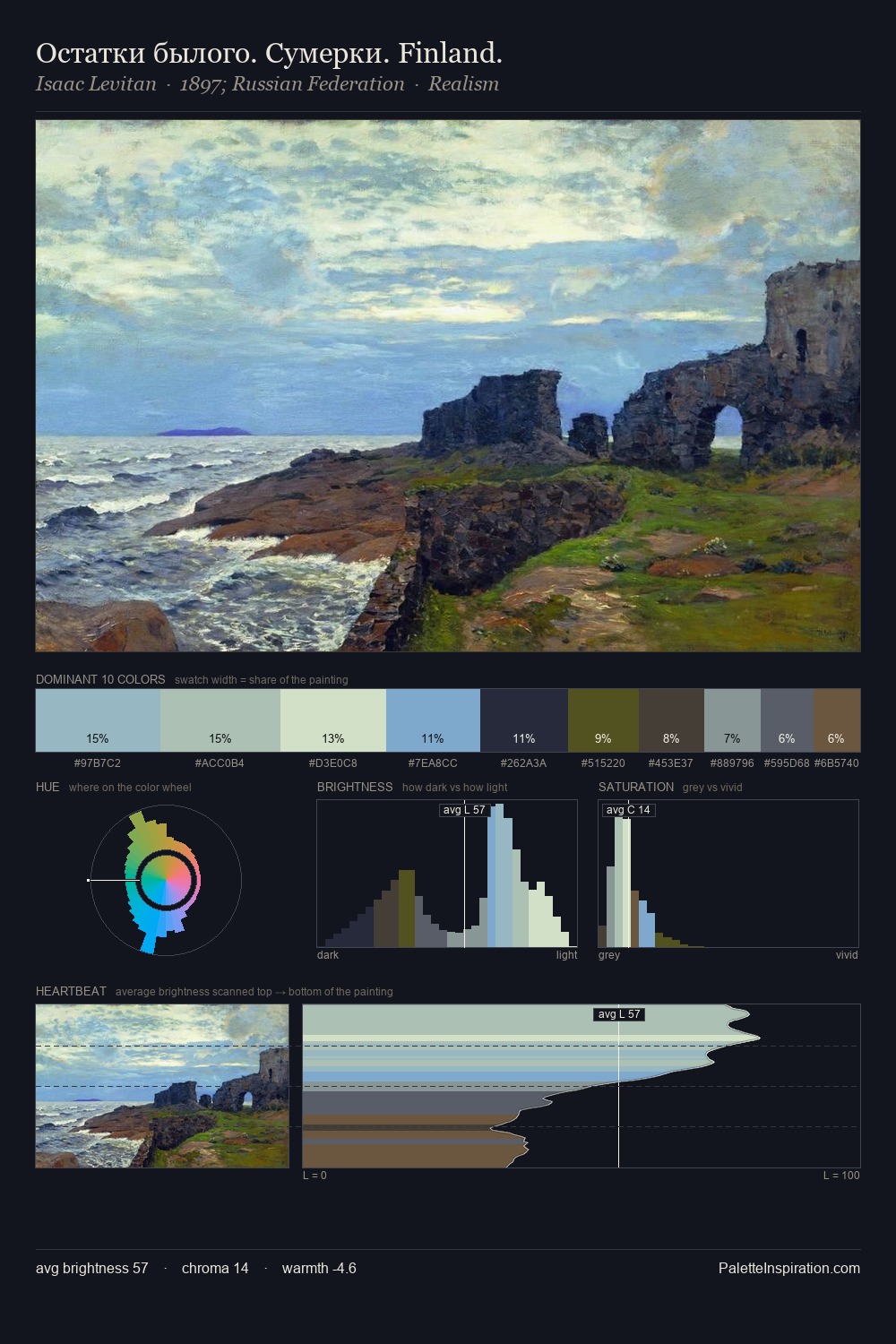The height and width of the screenshot is (1344, 896).
Task: Click the '#D3E0C8' hex code label
Action: pyautogui.click(x=332, y=763)
